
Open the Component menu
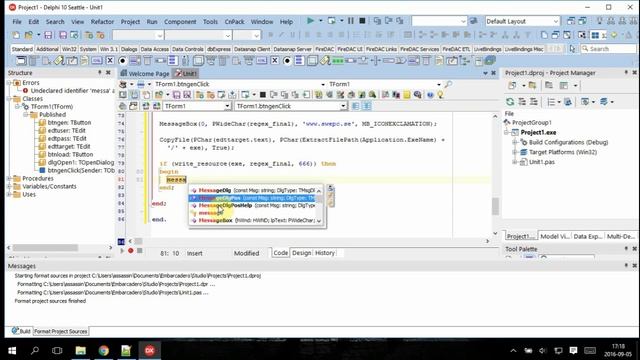click(x=180, y=22)
